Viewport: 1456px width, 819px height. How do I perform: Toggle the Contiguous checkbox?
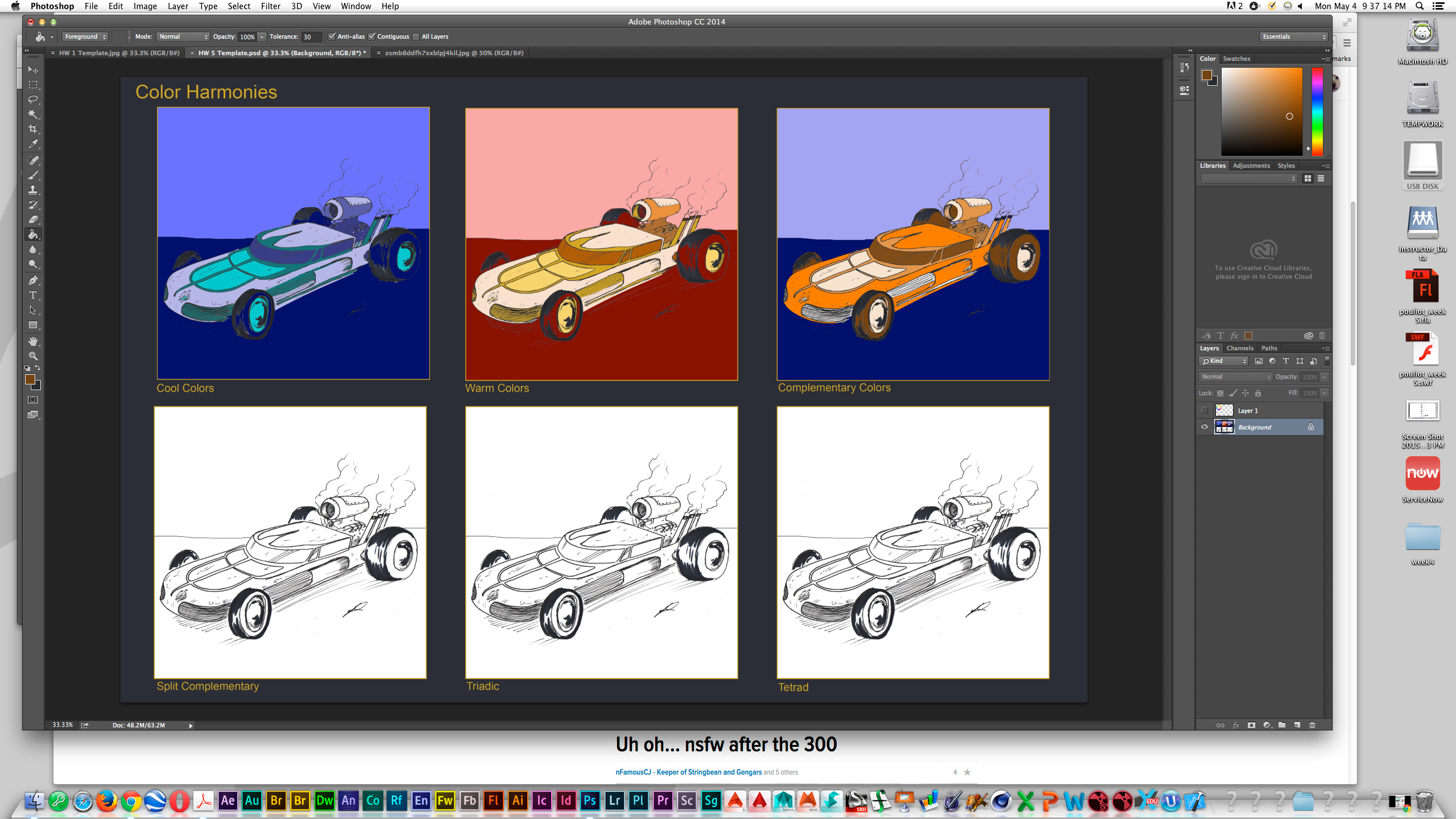[372, 37]
